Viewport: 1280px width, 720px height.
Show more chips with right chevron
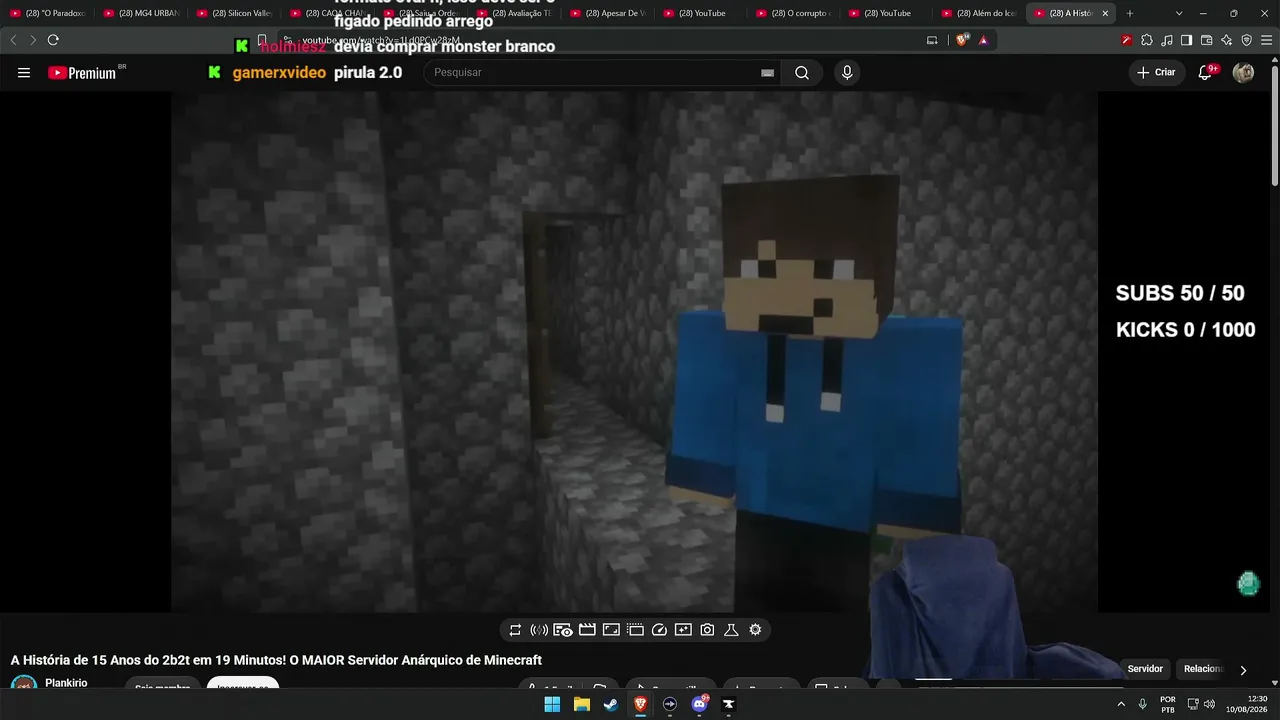pos(1243,670)
